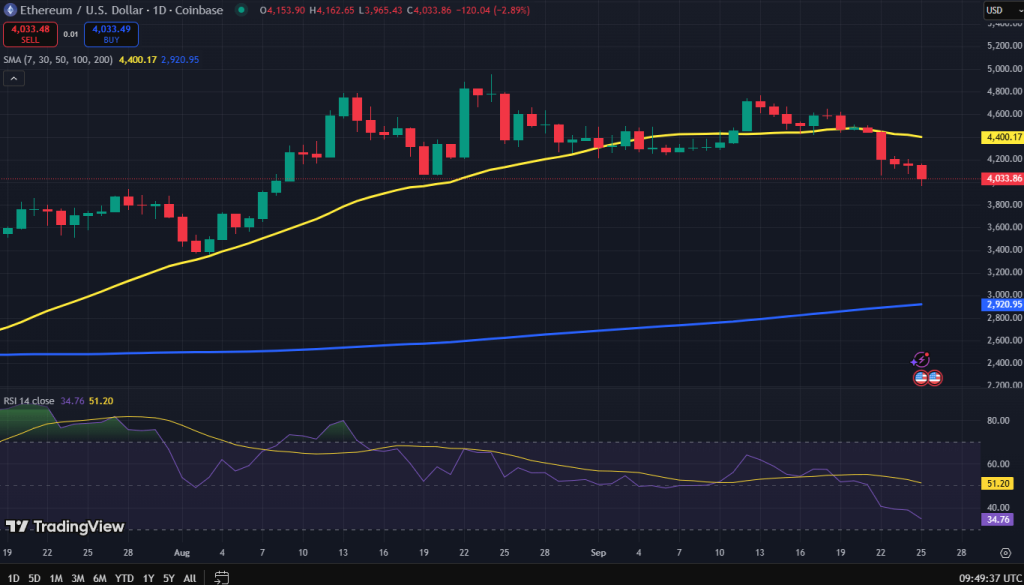Image resolution: width=1024 pixels, height=585 pixels.
Task: Set chart range to YTD
Action: (x=124, y=578)
